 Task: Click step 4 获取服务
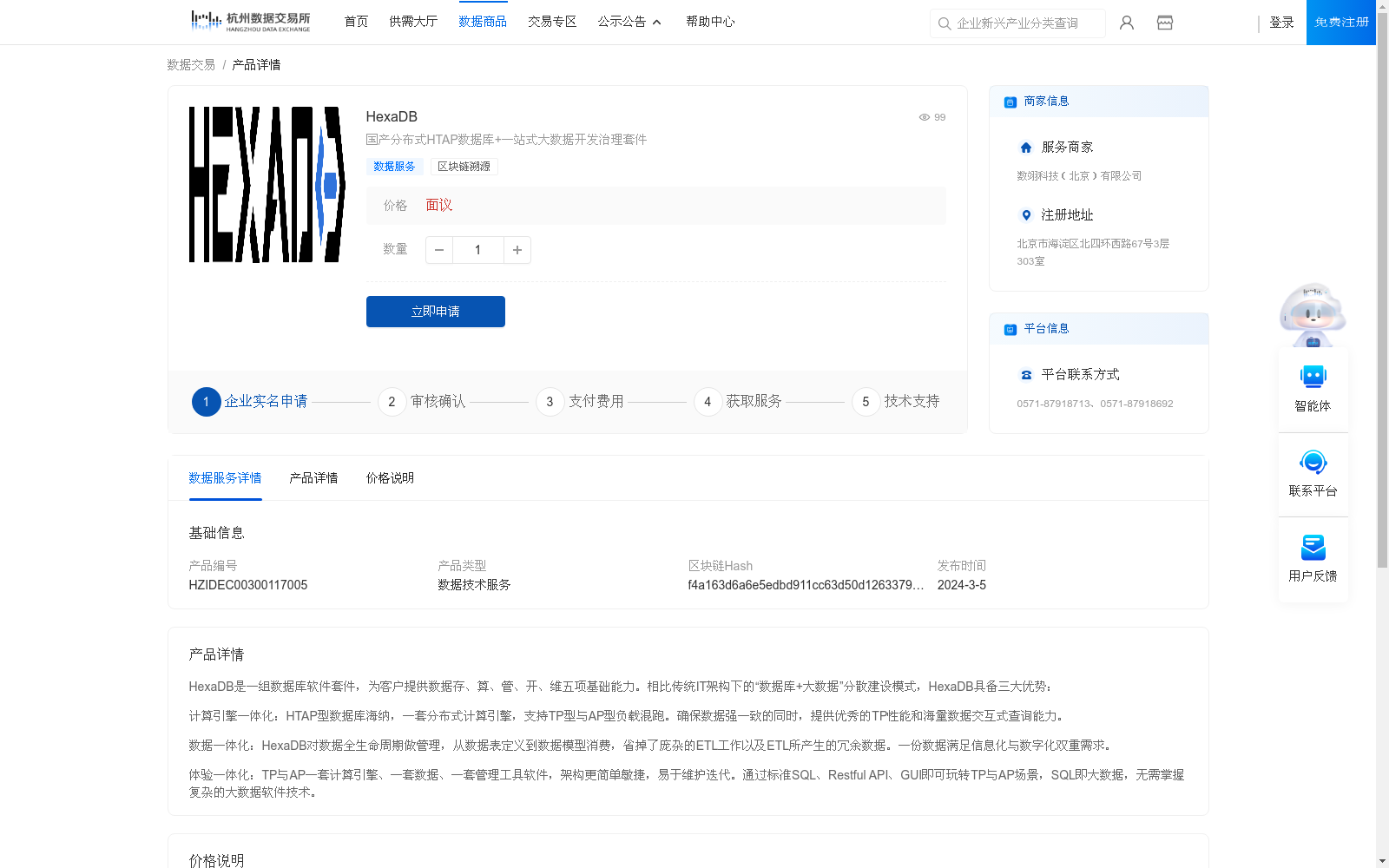(x=738, y=402)
